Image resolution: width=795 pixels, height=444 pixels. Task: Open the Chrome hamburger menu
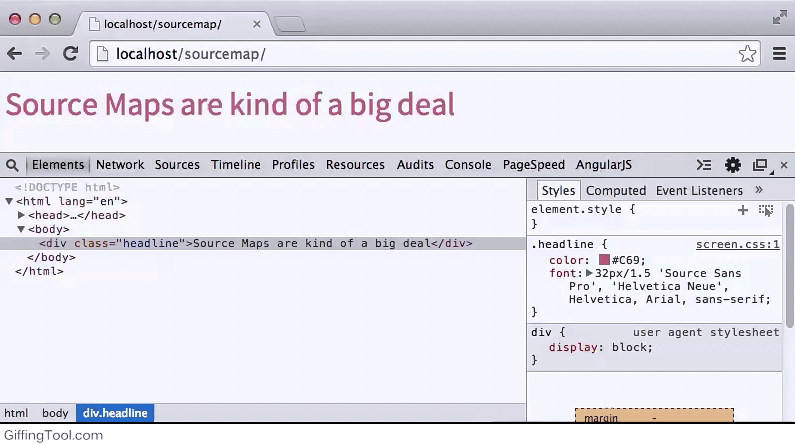pos(780,54)
